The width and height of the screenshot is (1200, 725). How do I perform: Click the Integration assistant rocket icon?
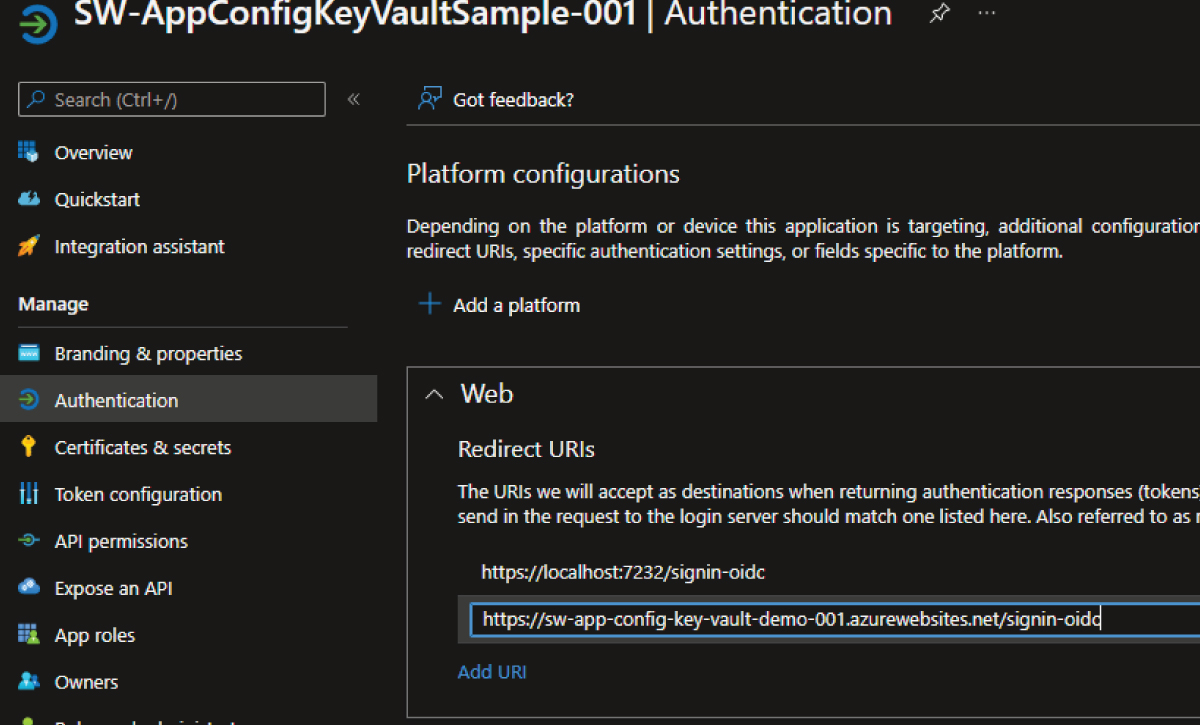[x=28, y=246]
